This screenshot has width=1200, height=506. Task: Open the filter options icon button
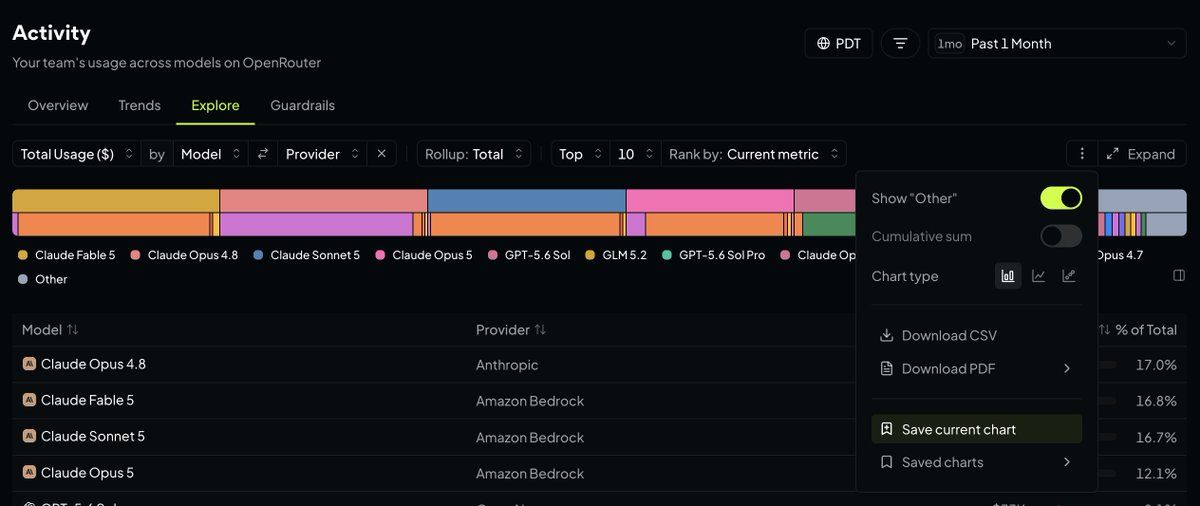coord(900,43)
